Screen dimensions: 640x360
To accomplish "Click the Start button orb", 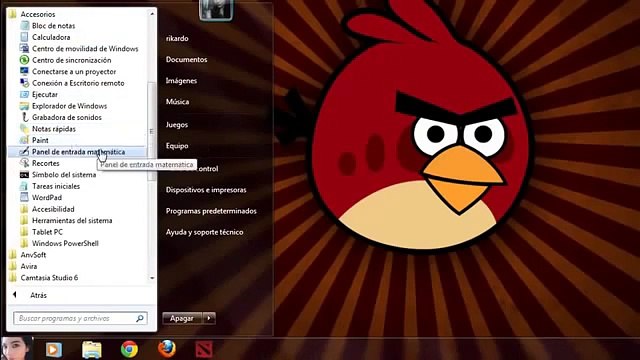I will pyautogui.click(x=17, y=349).
